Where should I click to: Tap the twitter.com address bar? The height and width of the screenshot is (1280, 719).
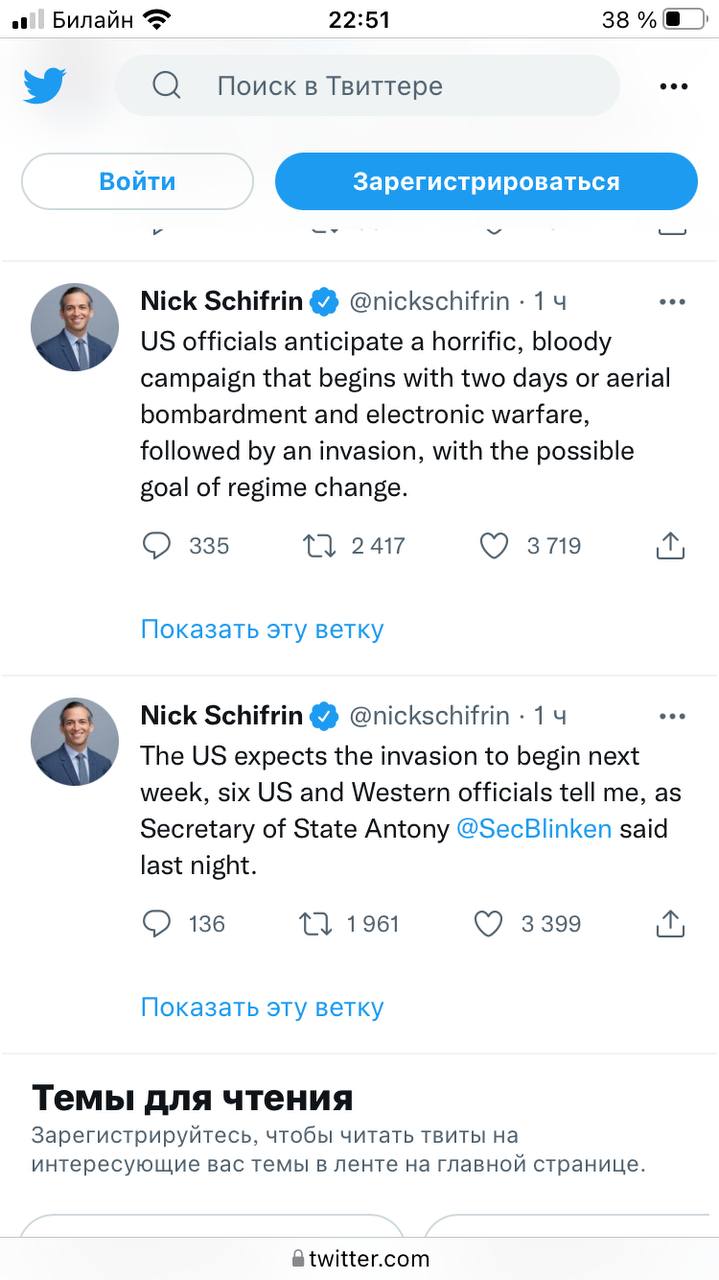(360, 1259)
